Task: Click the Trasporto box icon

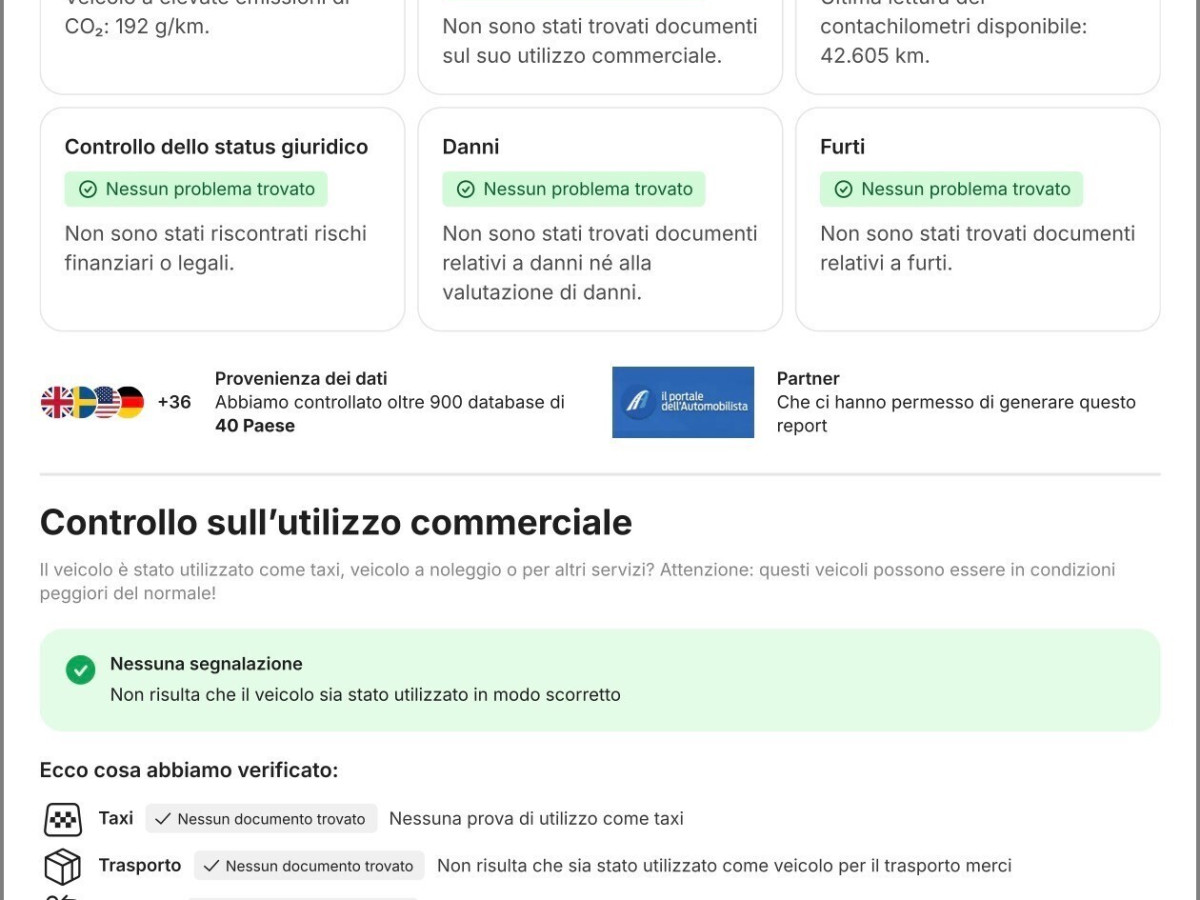Action: pyautogui.click(x=63, y=866)
